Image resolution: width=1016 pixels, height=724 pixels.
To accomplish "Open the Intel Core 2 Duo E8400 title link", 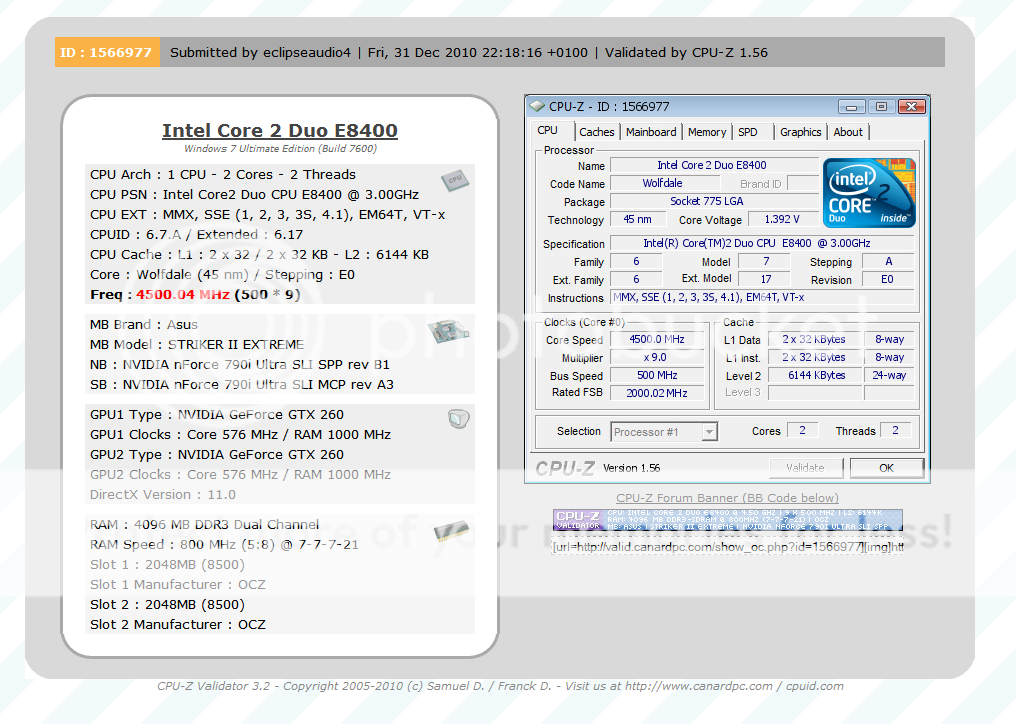I will coord(280,131).
